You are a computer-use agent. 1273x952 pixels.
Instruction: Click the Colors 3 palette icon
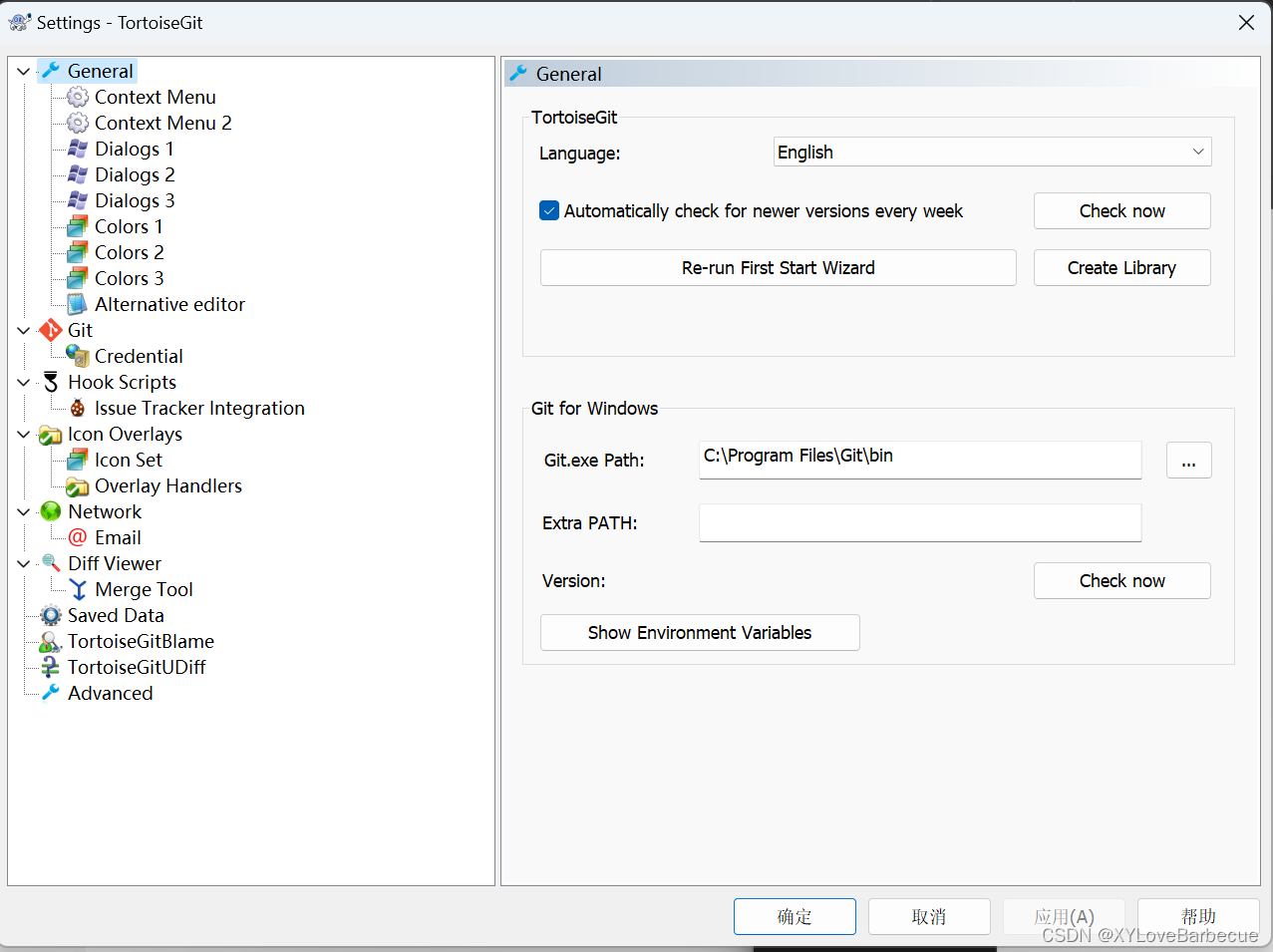78,278
